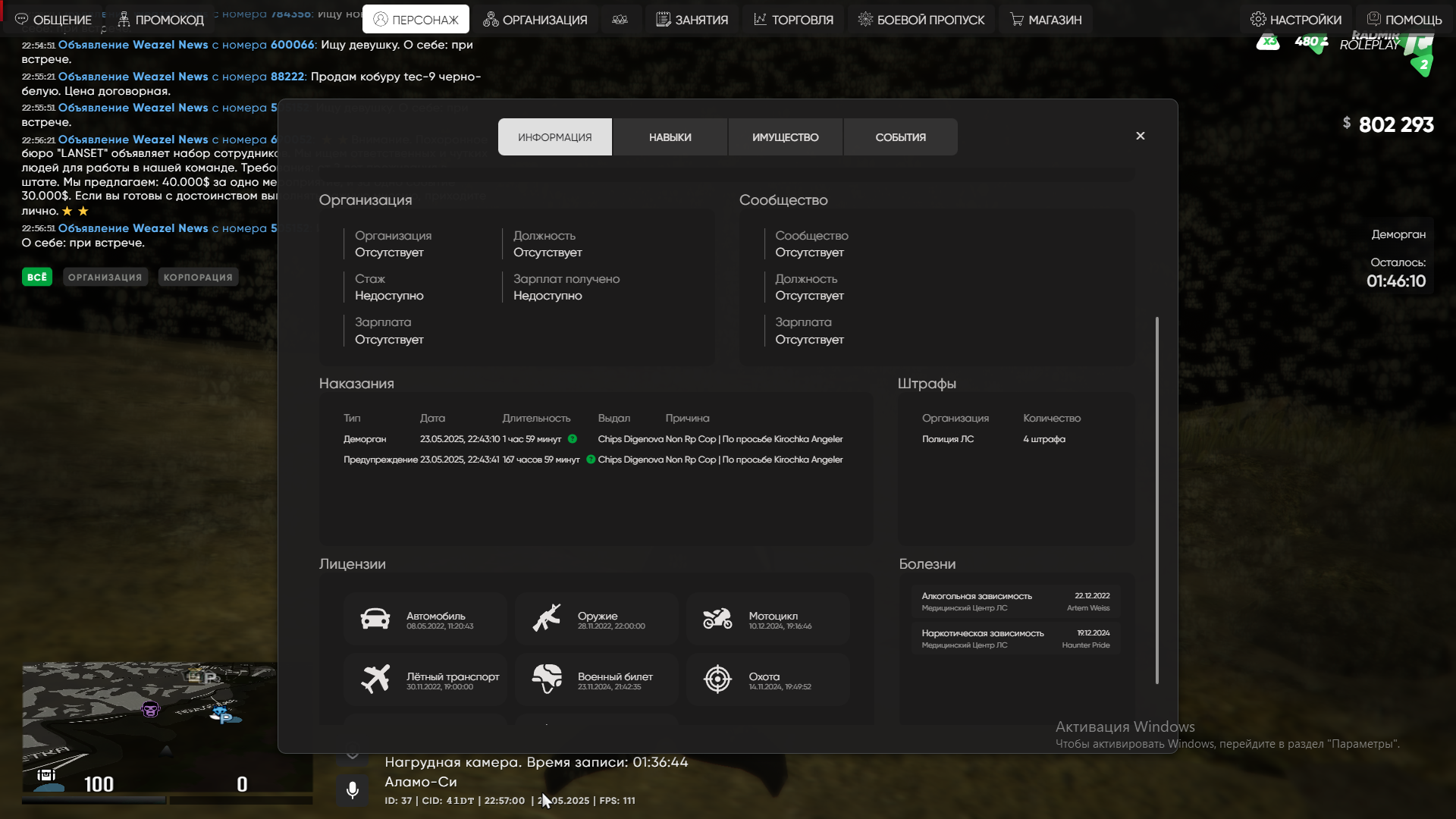This screenshot has width=1456, height=819.
Task: Click the Лётный транспорт plane icon
Action: (375, 679)
